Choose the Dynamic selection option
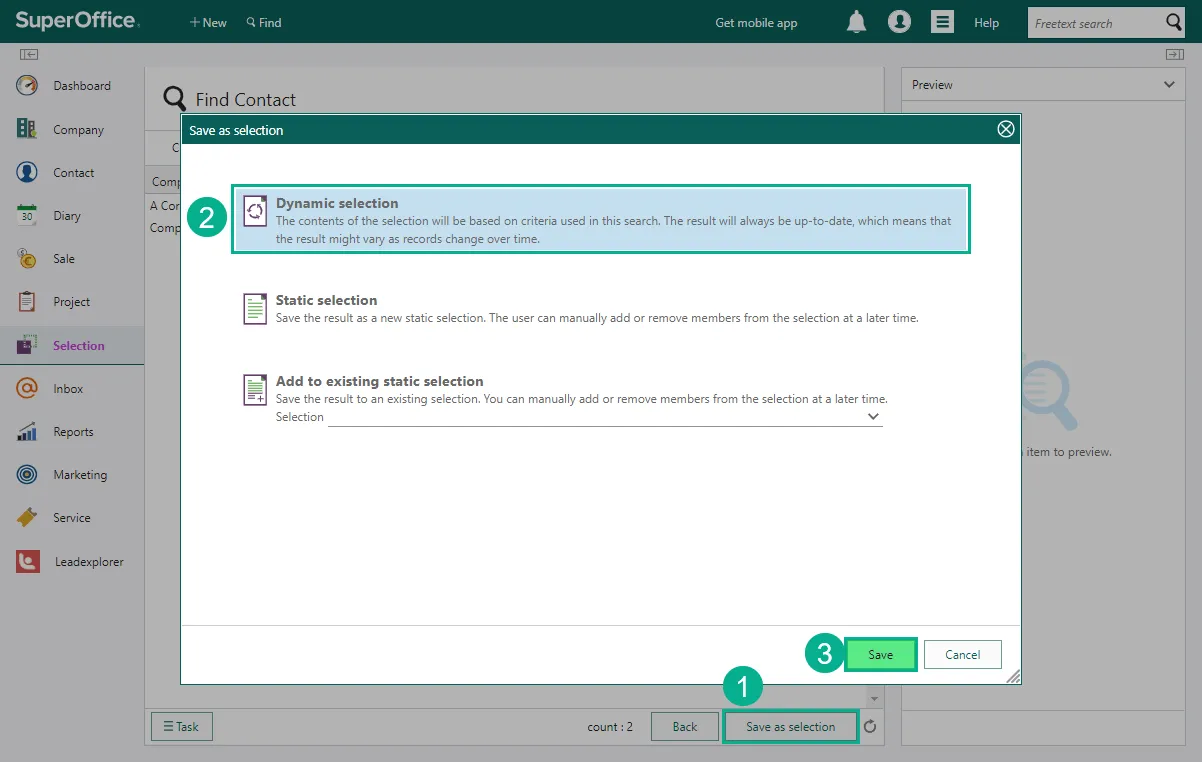Screen dimensions: 1202x762 [x=601, y=220]
